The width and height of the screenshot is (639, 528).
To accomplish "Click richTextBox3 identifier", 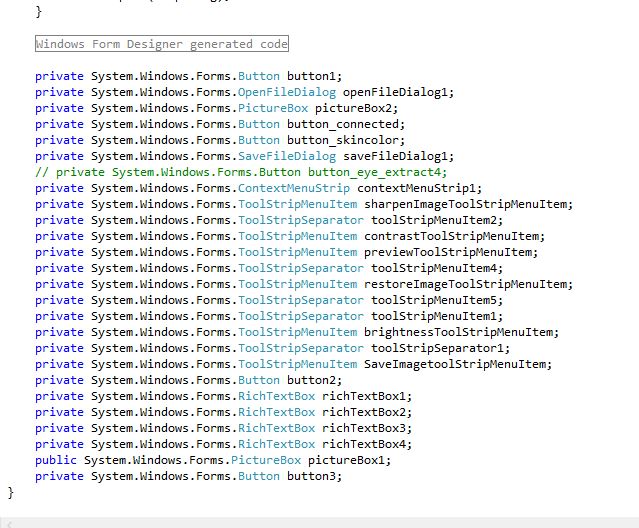I will [364, 428].
